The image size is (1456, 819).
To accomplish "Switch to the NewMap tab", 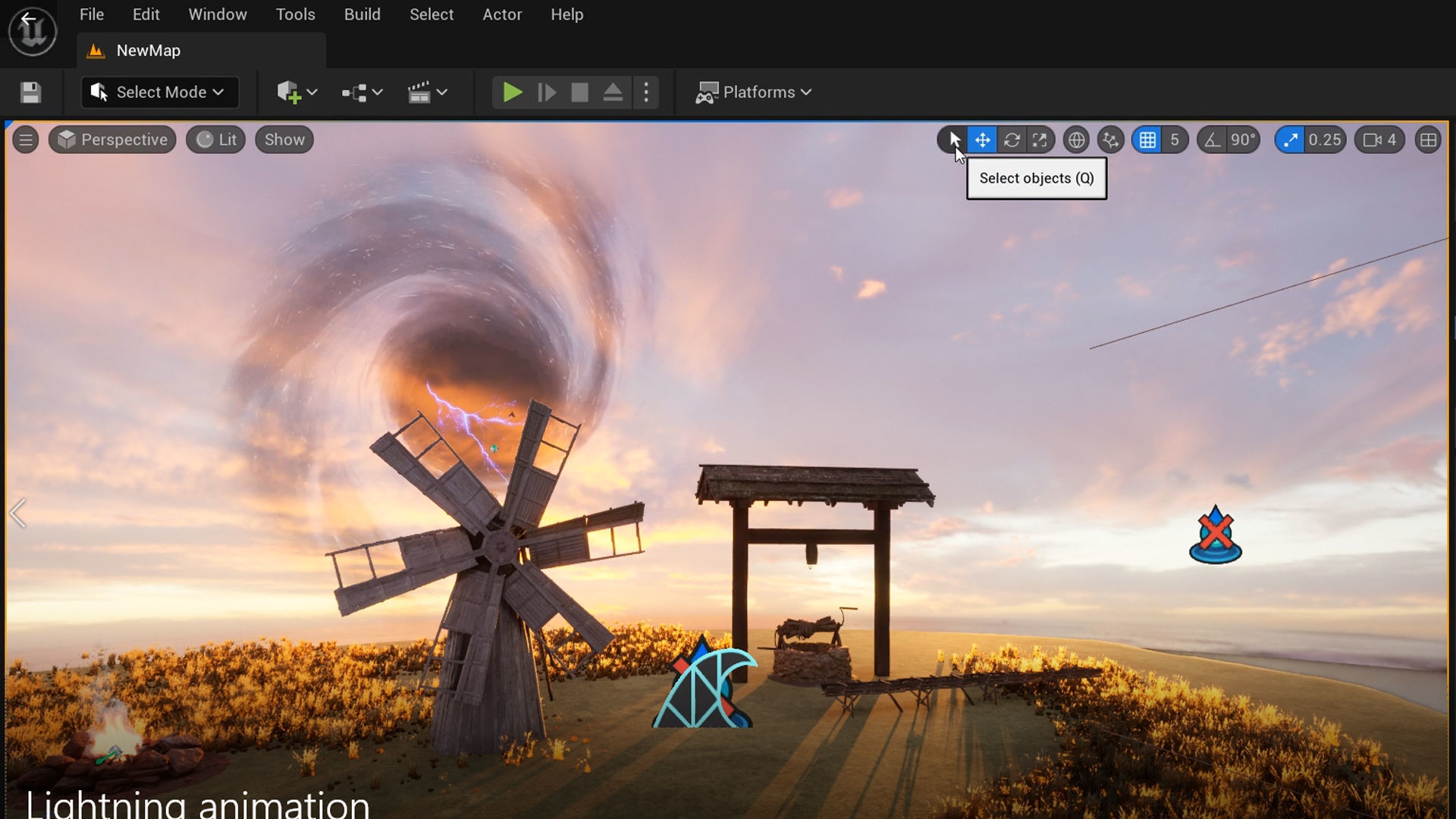I will 148,51.
